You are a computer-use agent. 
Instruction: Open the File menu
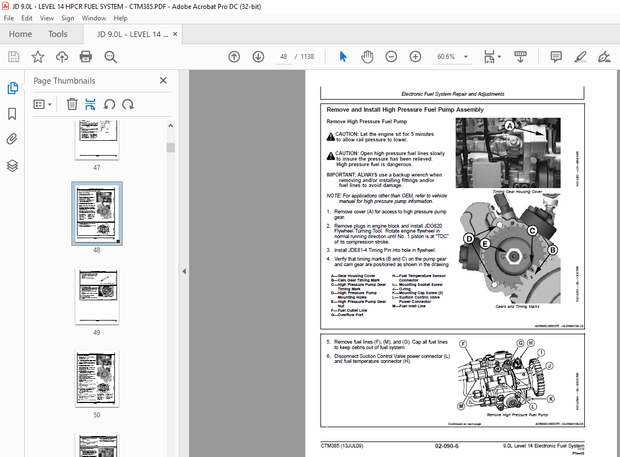[x=9, y=18]
